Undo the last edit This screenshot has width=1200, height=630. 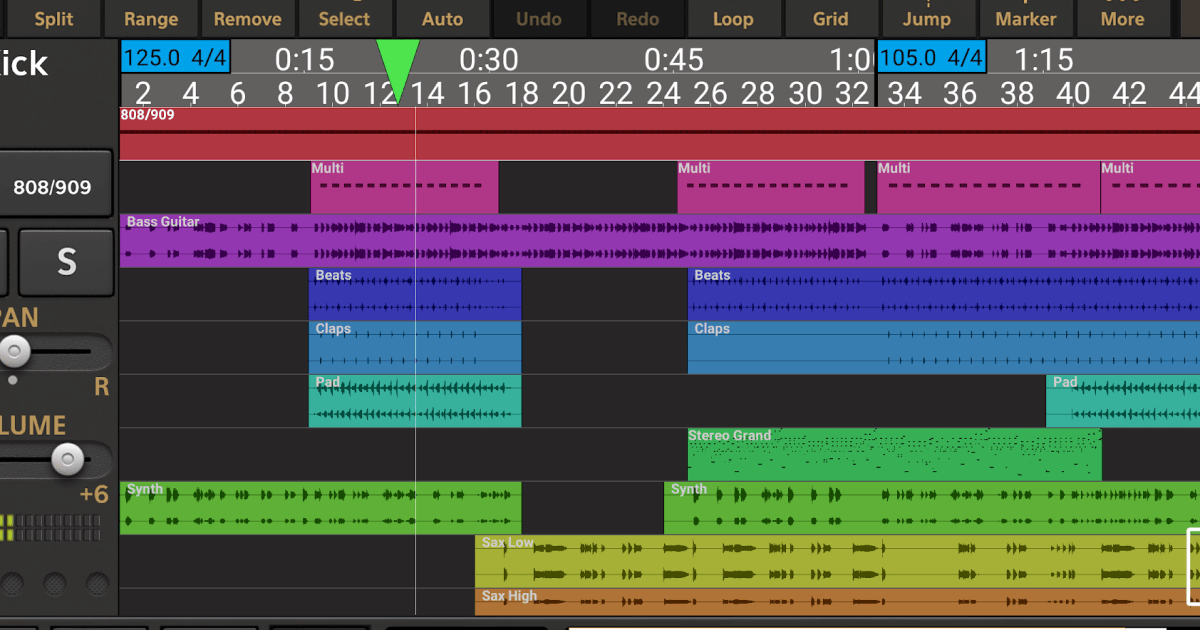[x=540, y=18]
